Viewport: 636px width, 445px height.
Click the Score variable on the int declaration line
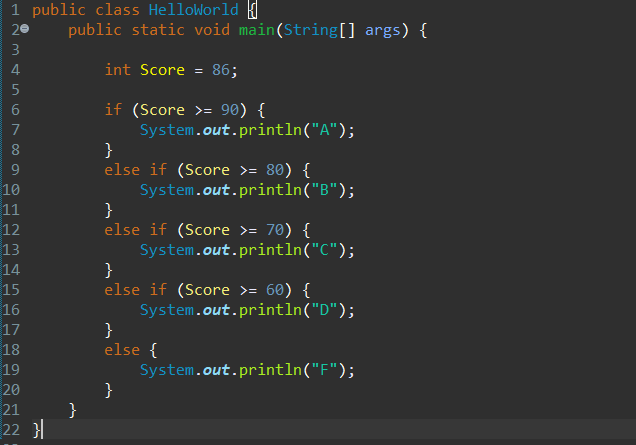162,70
